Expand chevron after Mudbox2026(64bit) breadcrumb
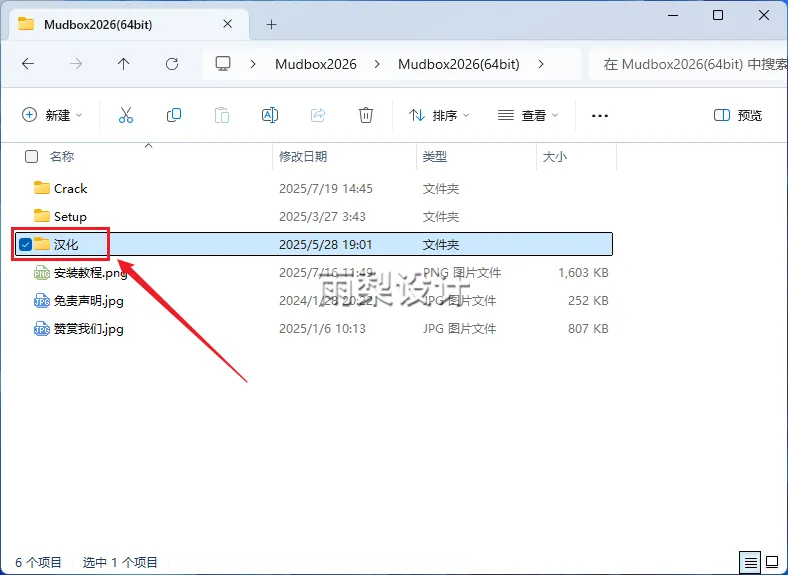 541,64
